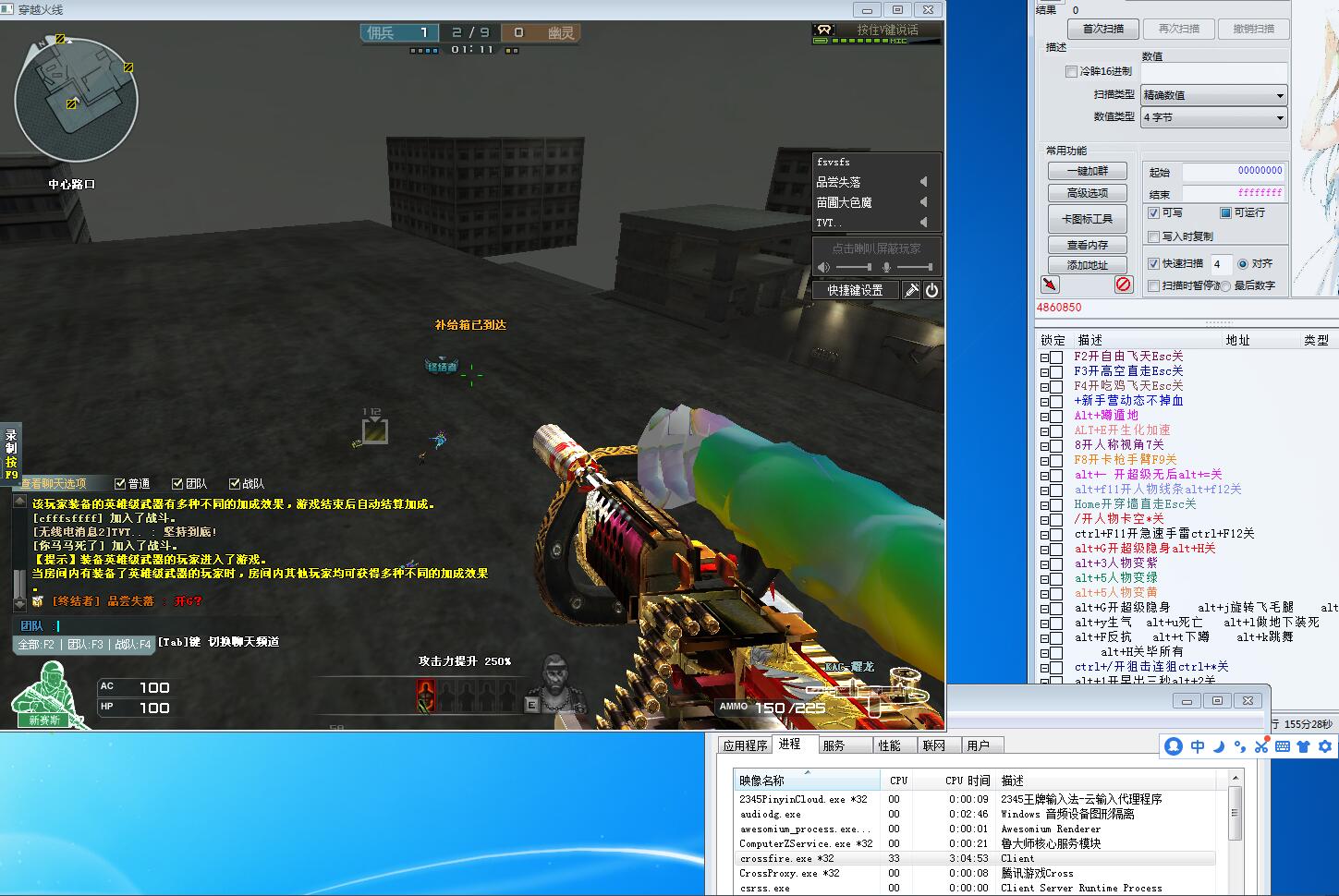Uncheck the 可写 checkbox
This screenshot has width=1339, height=896.
click(1153, 212)
